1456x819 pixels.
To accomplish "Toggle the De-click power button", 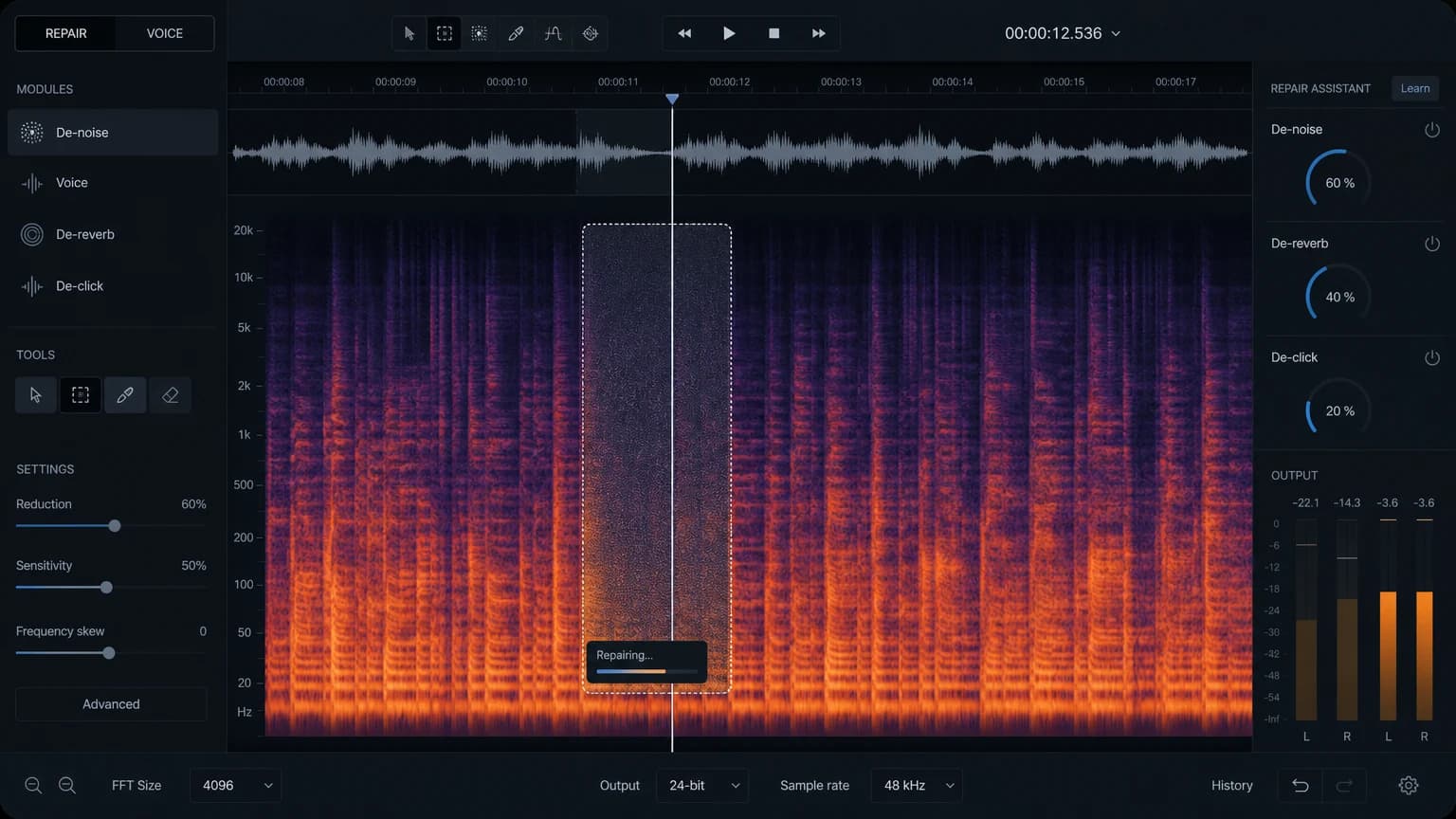I will tap(1432, 357).
